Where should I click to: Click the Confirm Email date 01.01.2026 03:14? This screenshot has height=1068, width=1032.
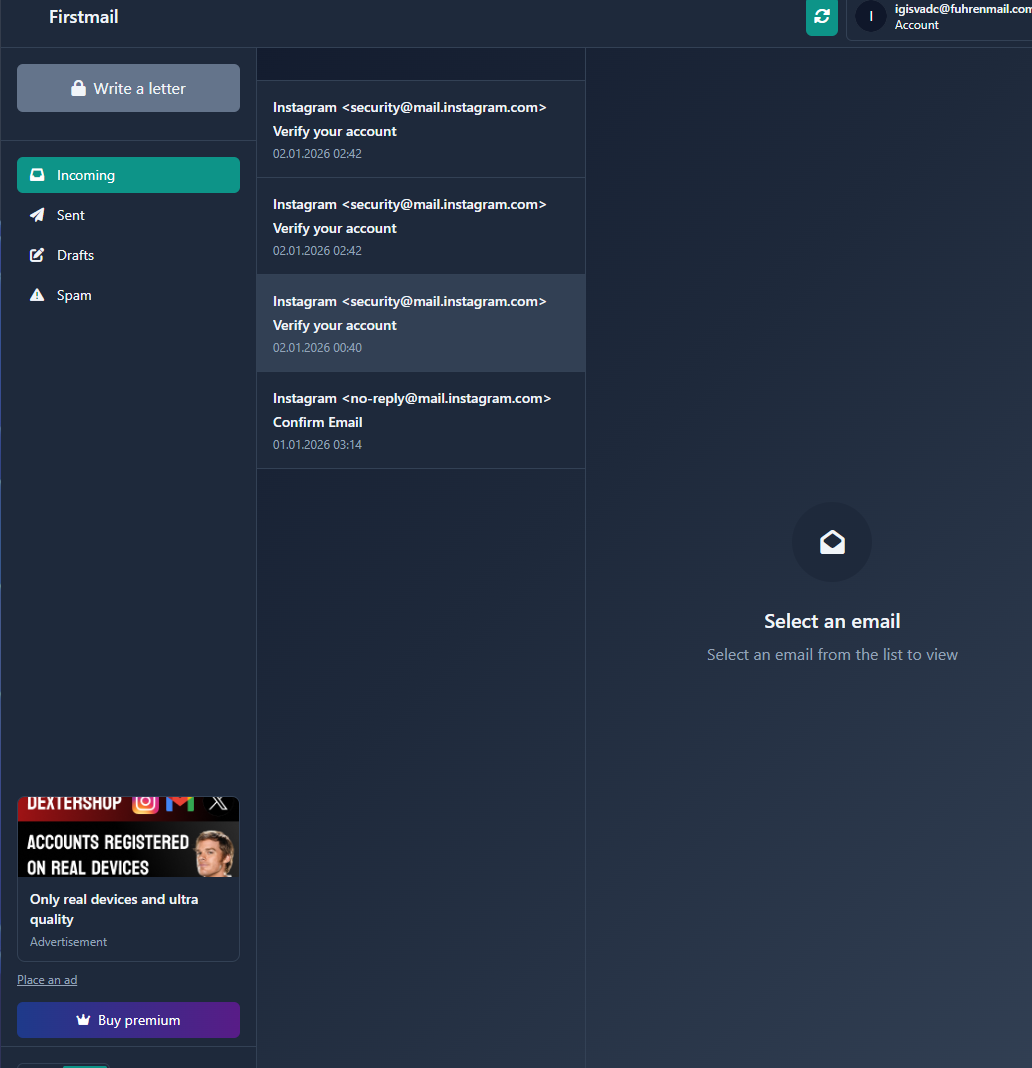(x=317, y=445)
